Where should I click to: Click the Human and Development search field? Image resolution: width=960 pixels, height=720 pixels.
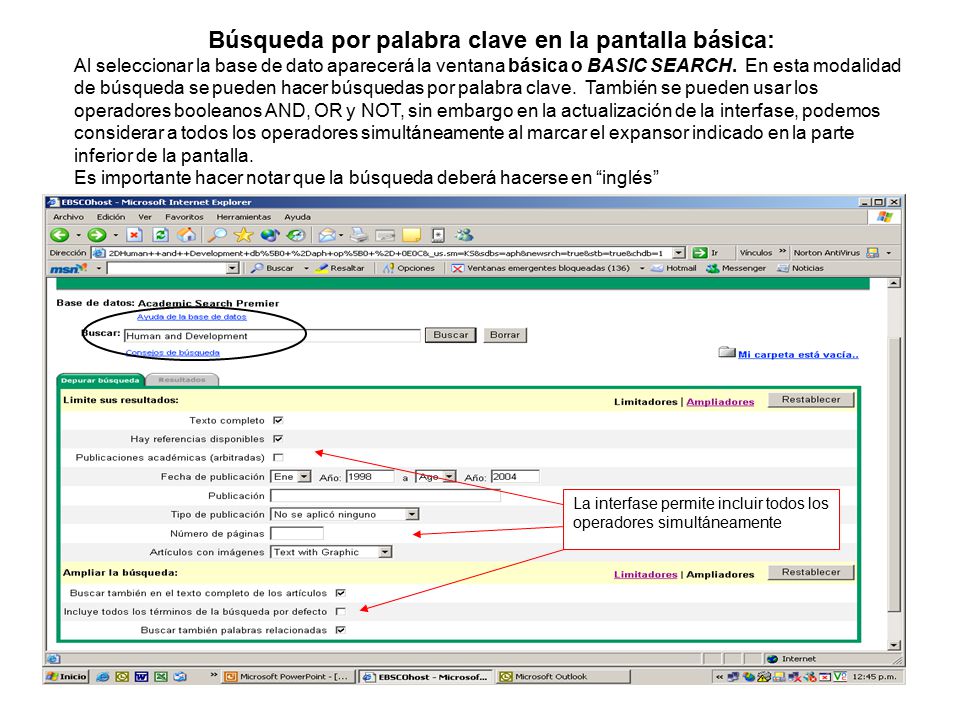[272, 336]
